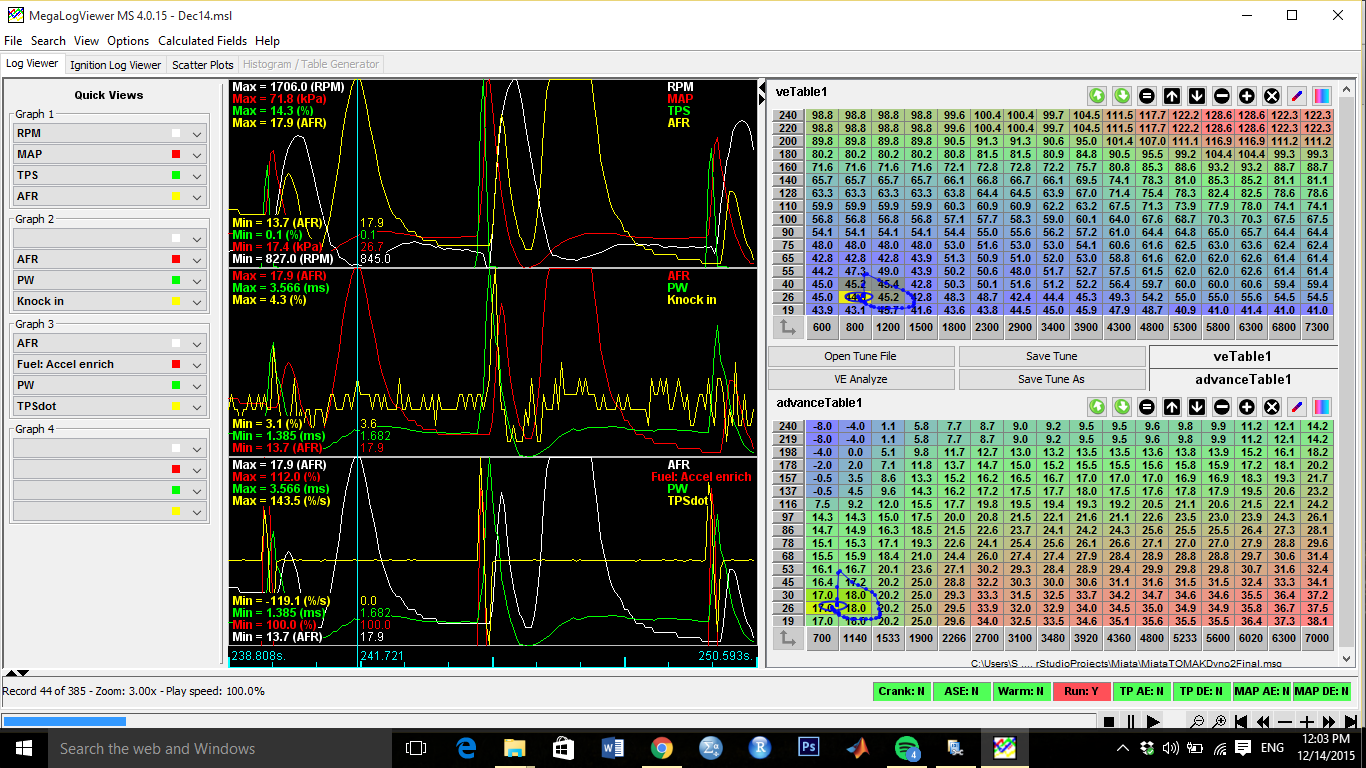Click advanceTable1 X cancel icon
The image size is (1366, 768).
pos(1272,407)
